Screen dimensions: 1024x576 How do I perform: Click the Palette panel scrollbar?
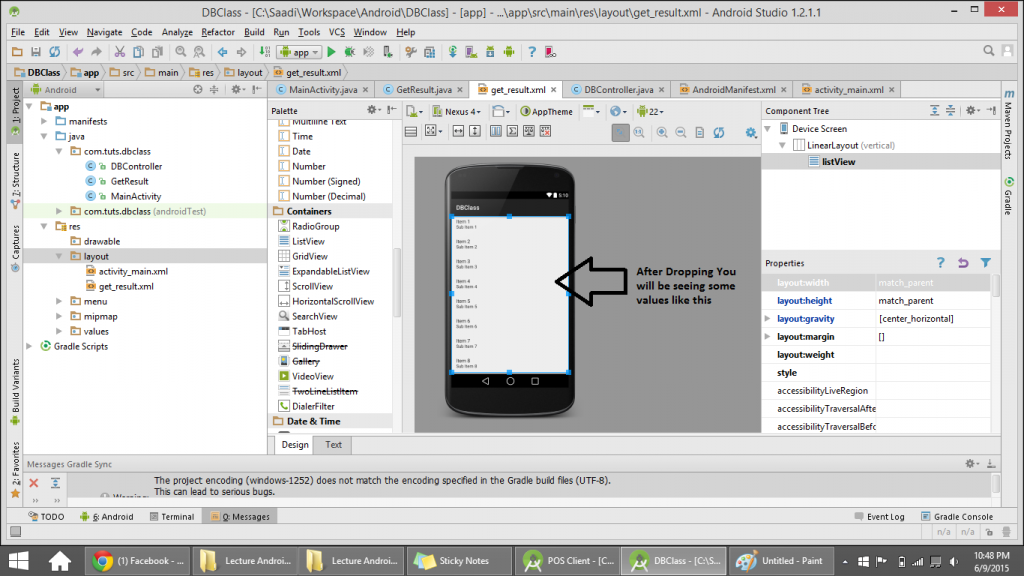point(396,281)
